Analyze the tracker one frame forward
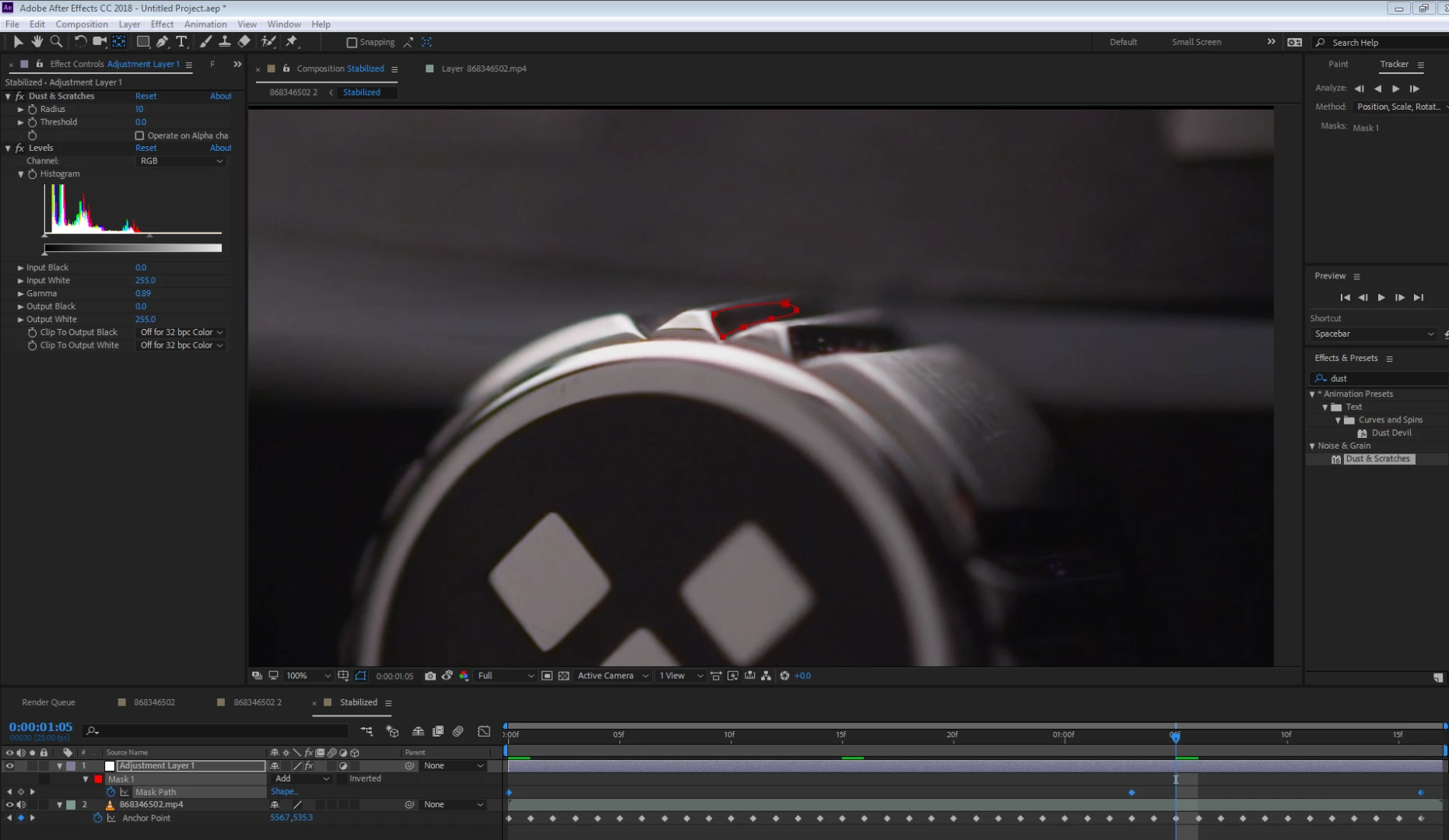This screenshot has height=840, width=1449. click(1414, 89)
